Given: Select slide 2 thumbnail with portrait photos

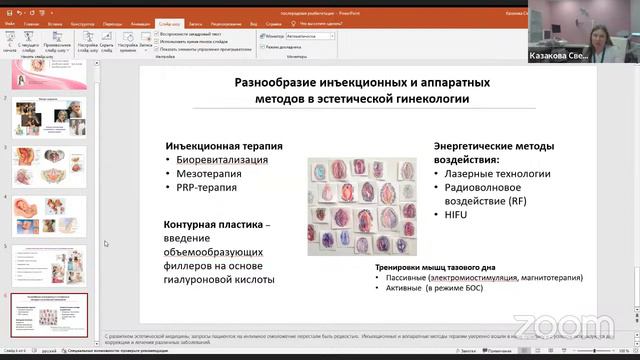Looking at the screenshot, I should tap(49, 118).
